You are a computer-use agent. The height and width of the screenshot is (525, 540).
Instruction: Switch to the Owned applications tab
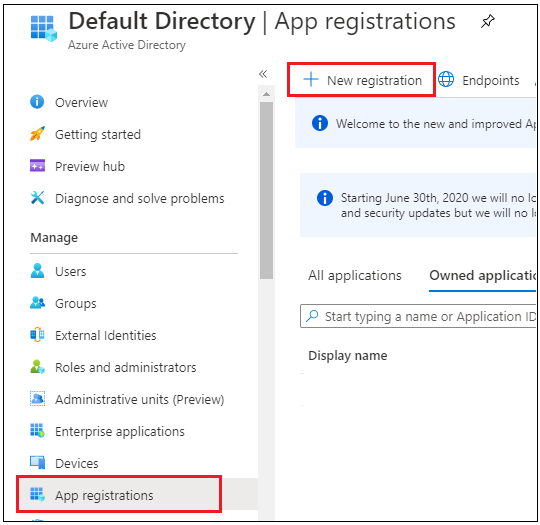tap(482, 276)
